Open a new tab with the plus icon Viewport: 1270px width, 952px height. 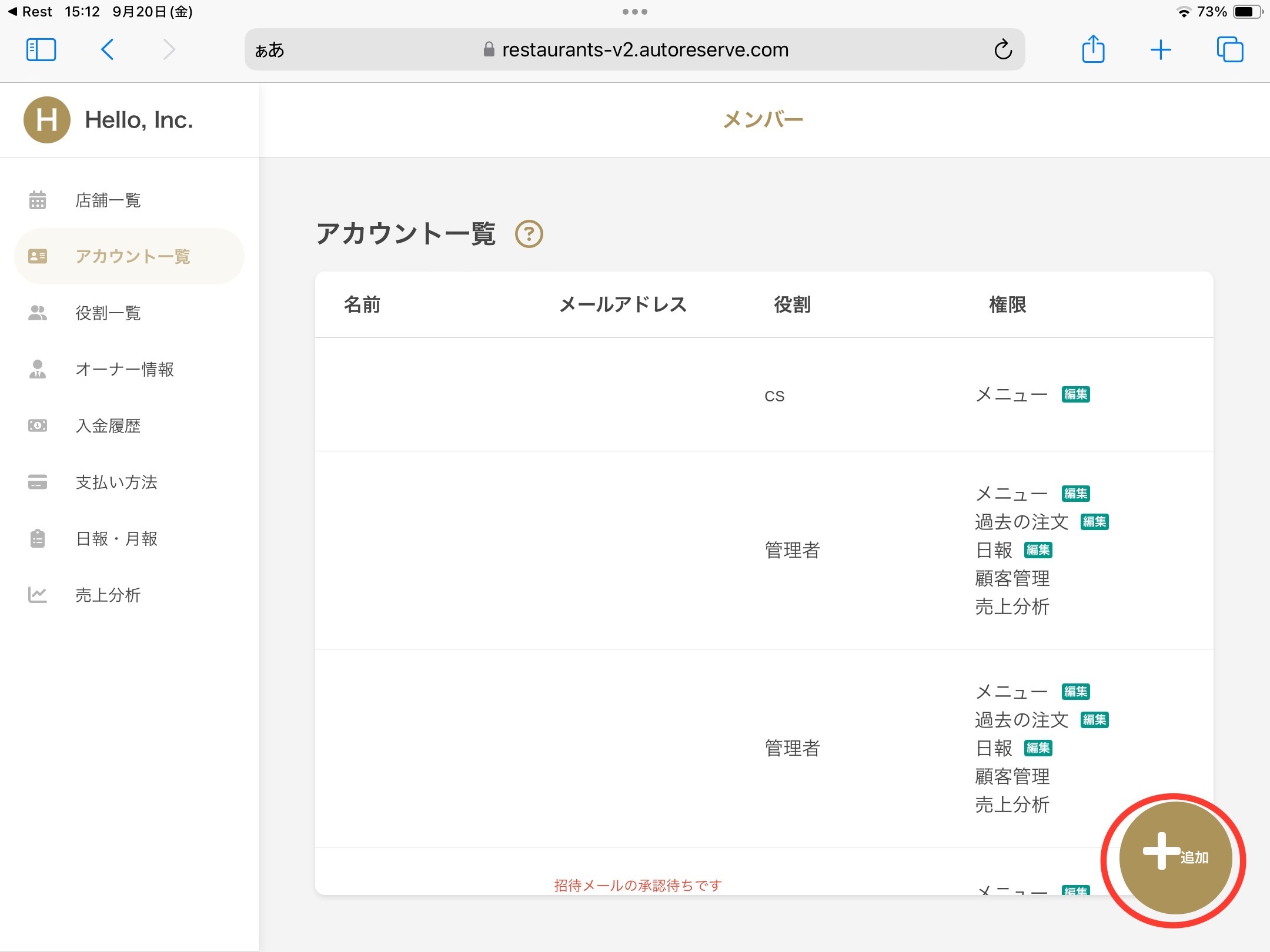coord(1161,50)
